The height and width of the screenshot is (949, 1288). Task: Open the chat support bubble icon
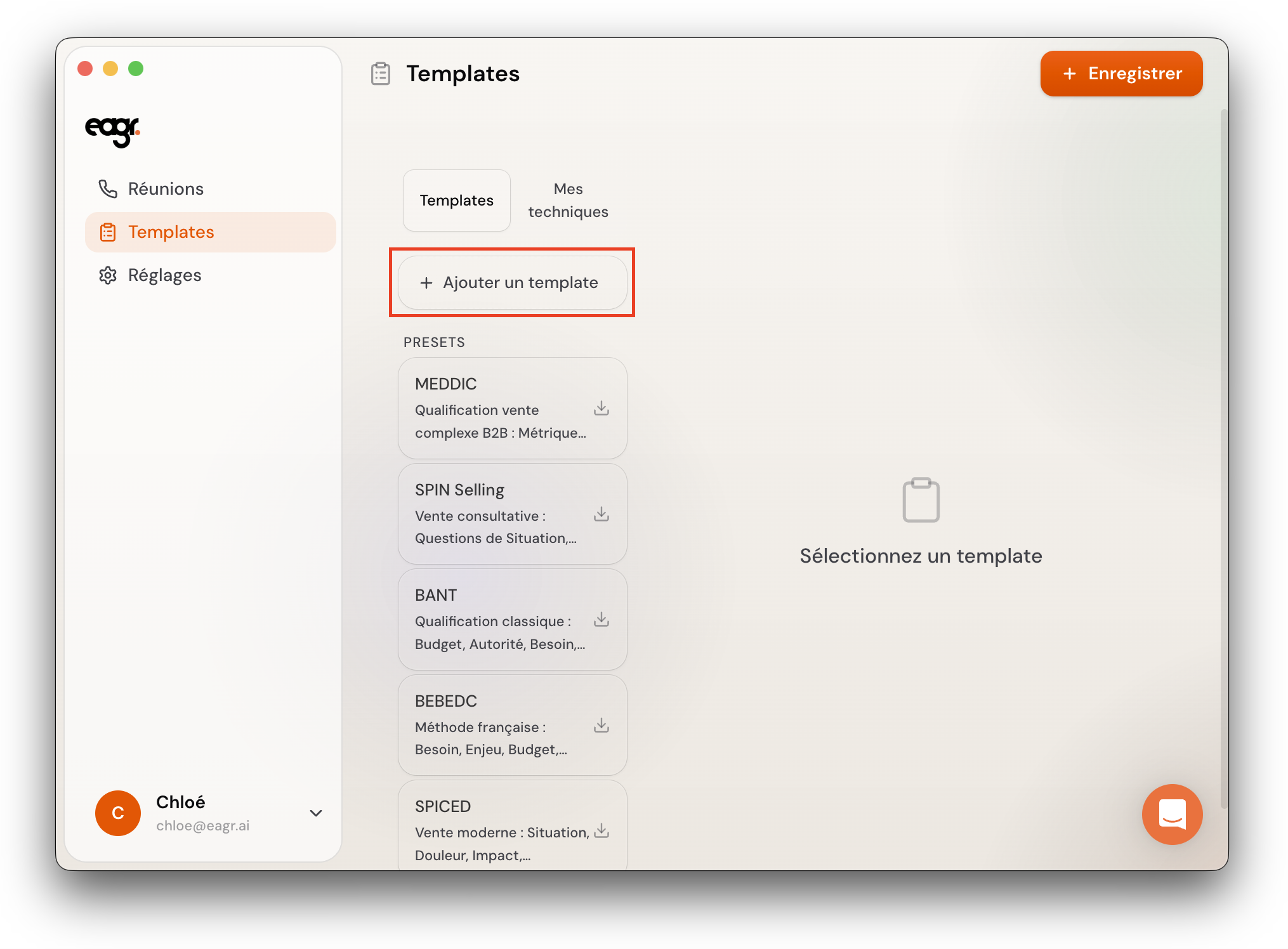click(1171, 814)
